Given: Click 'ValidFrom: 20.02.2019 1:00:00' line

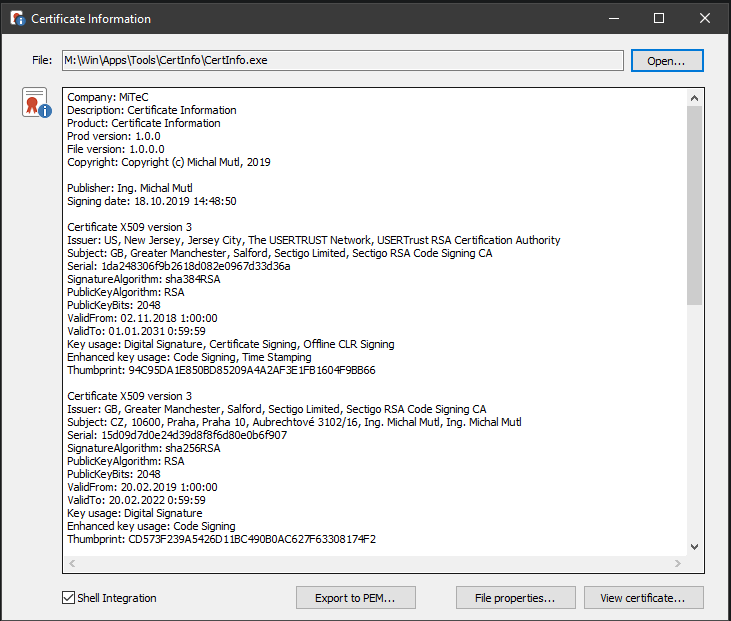Looking at the screenshot, I should point(142,487).
